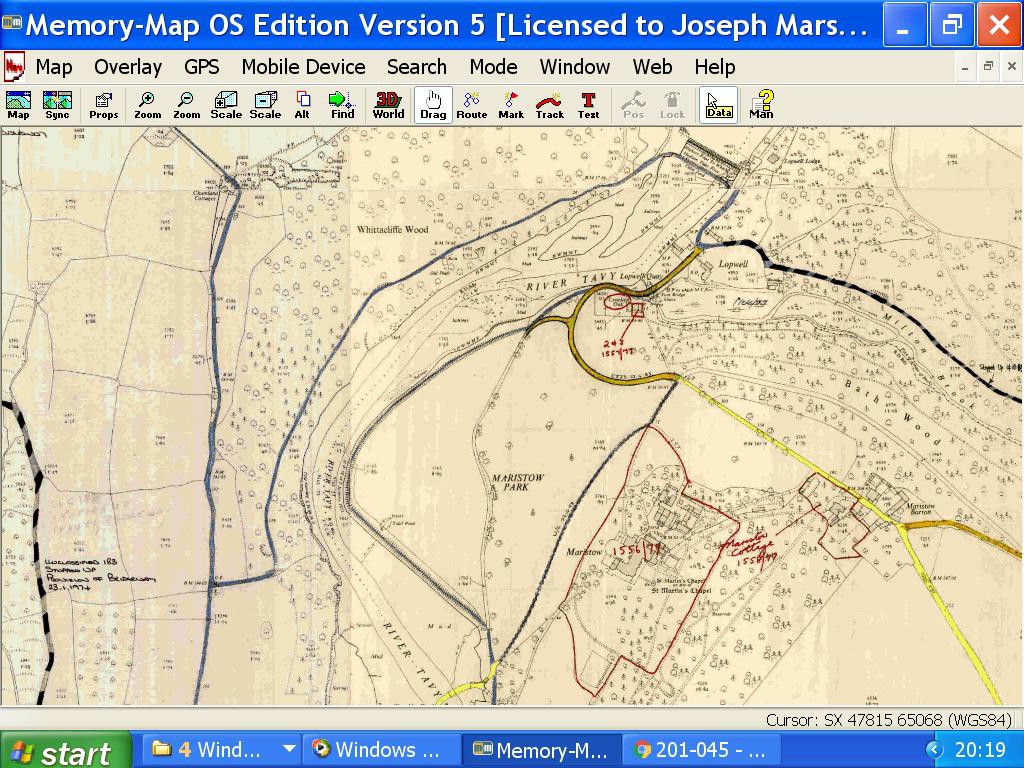The width and height of the screenshot is (1024, 768).
Task: Open the Mobile Device menu
Action: [303, 67]
